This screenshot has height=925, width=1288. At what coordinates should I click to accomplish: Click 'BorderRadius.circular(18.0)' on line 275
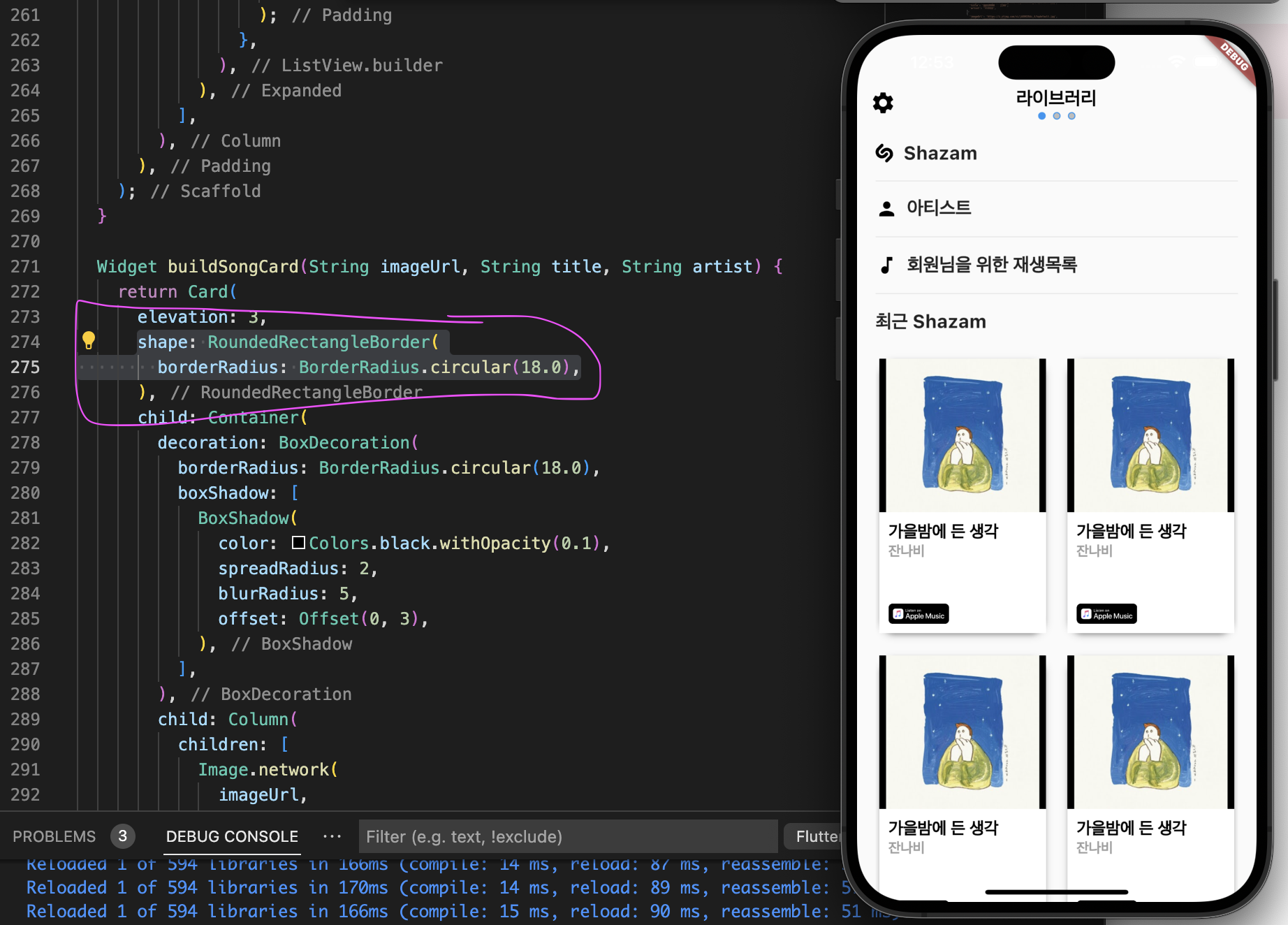click(435, 367)
